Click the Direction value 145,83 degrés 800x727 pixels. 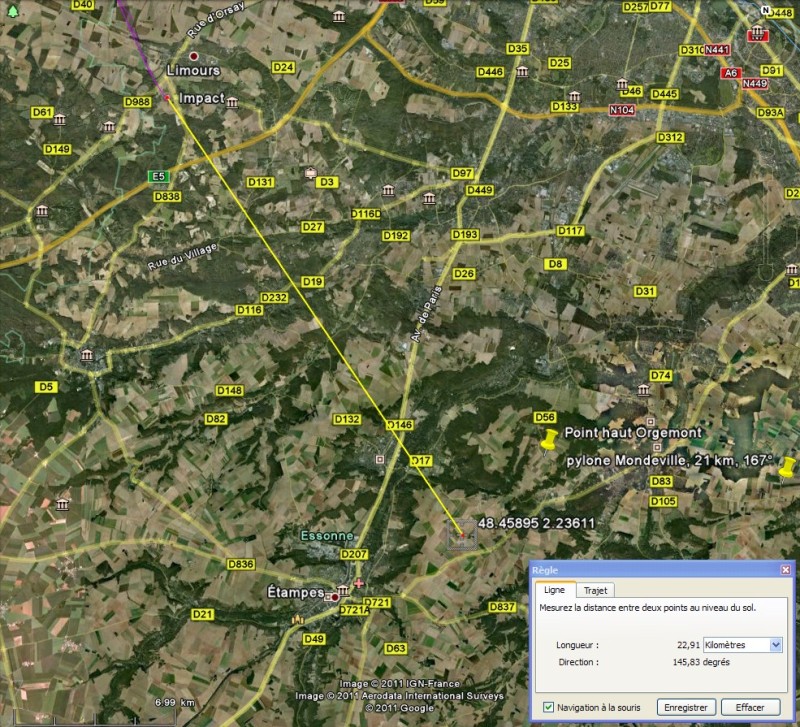(701, 662)
